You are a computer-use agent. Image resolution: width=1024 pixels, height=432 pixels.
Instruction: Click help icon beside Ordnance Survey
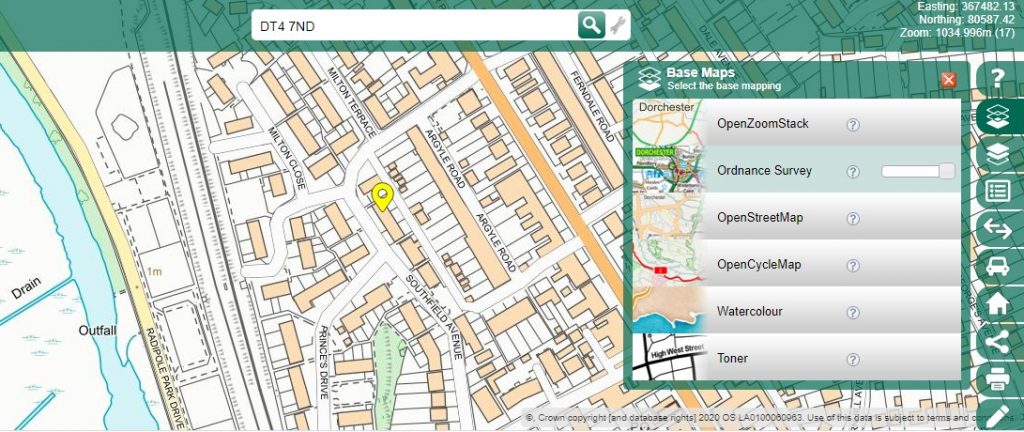tap(853, 172)
